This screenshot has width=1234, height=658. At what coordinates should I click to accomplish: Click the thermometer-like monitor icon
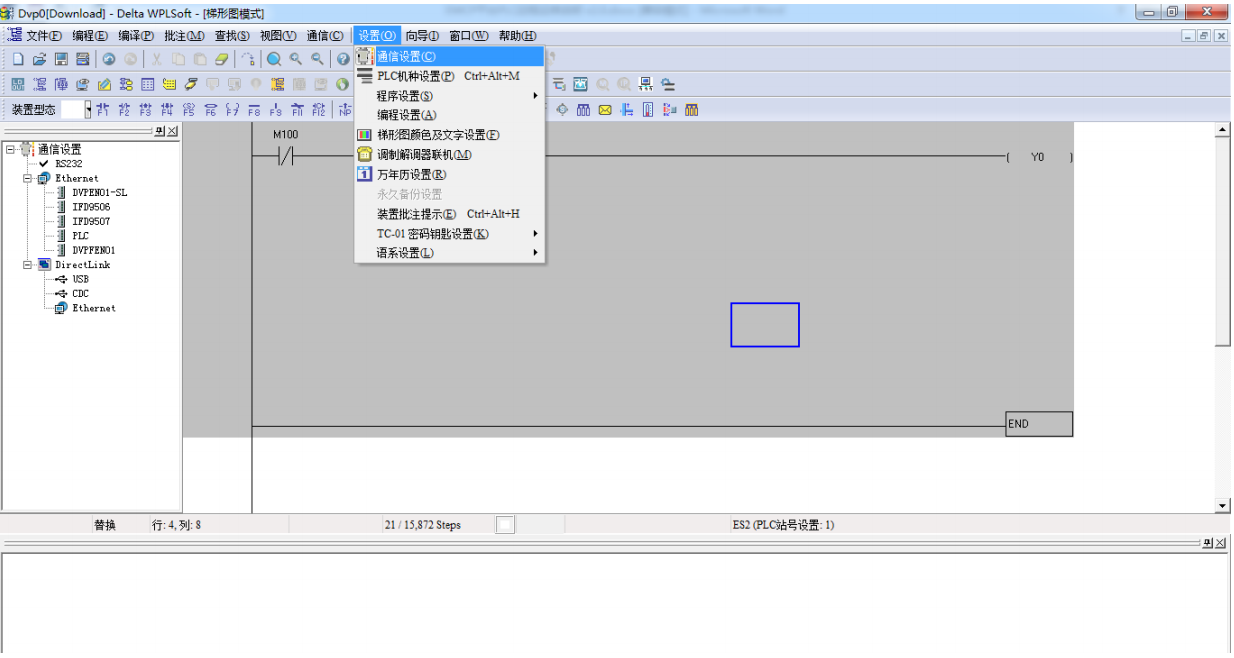[x=648, y=110]
